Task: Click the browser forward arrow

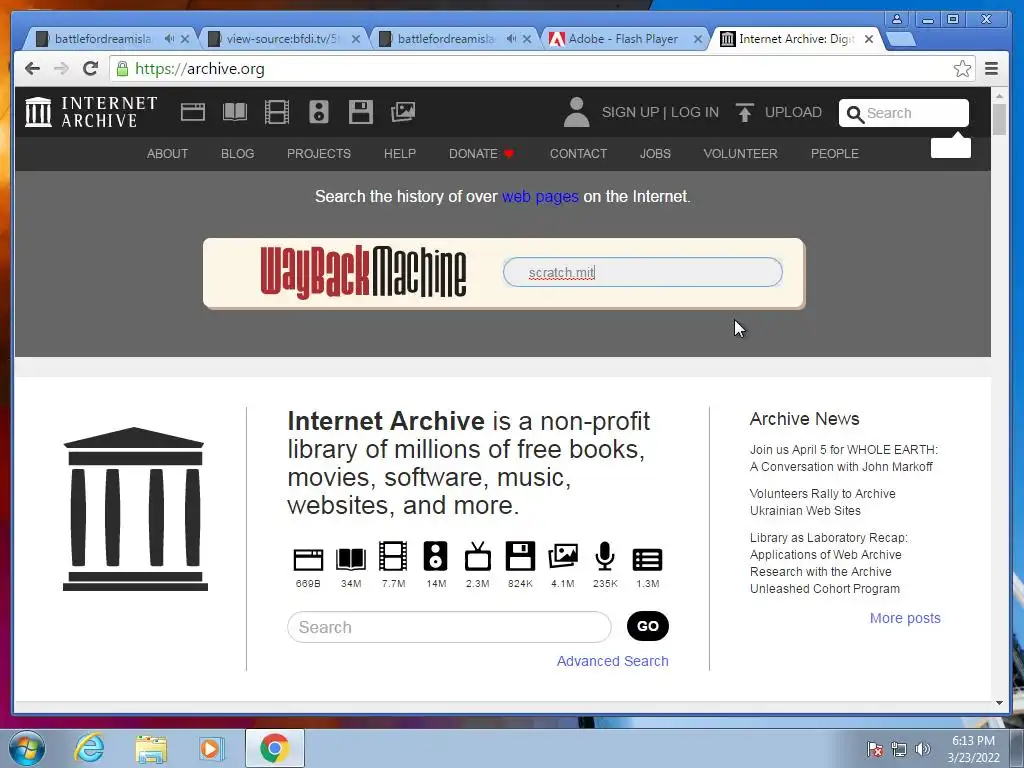Action: tap(61, 69)
